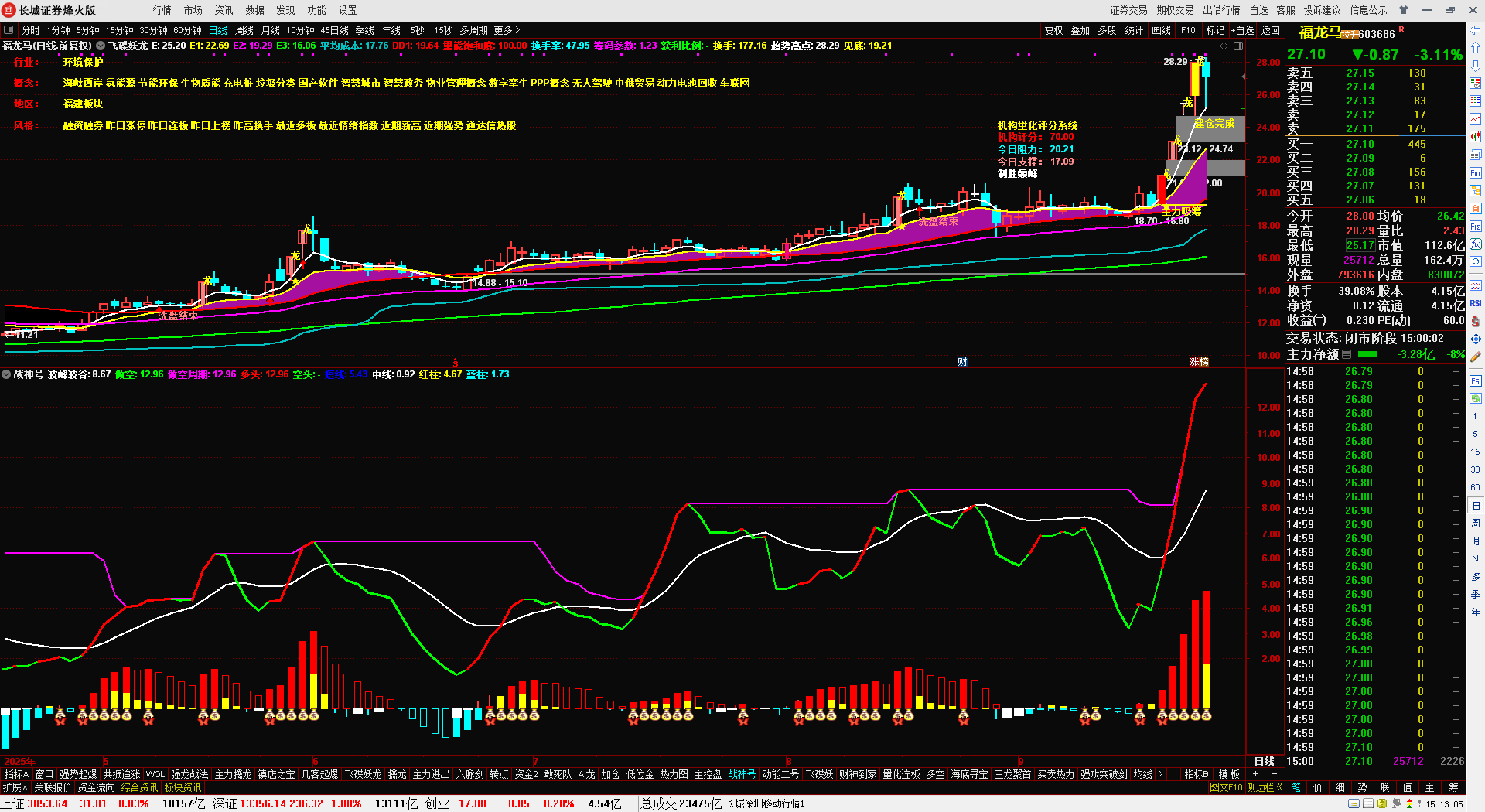Open the F12 icon in right sidebar
Screen dimensions: 1485x812
point(1476,227)
